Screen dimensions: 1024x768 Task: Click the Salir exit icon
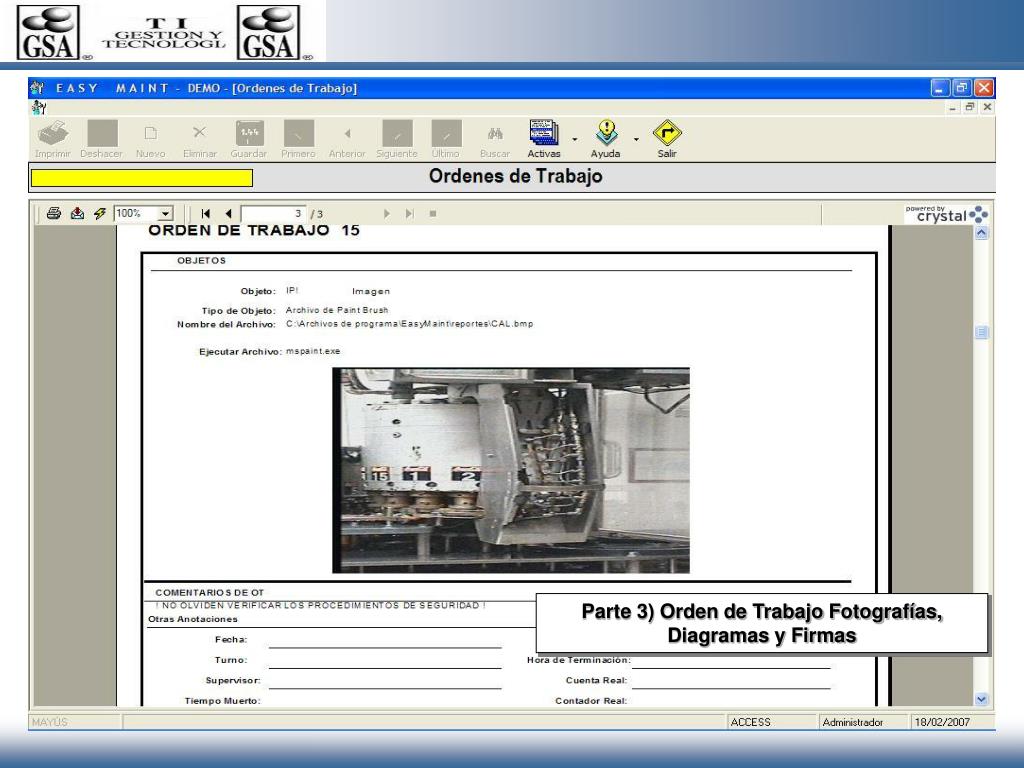click(667, 133)
